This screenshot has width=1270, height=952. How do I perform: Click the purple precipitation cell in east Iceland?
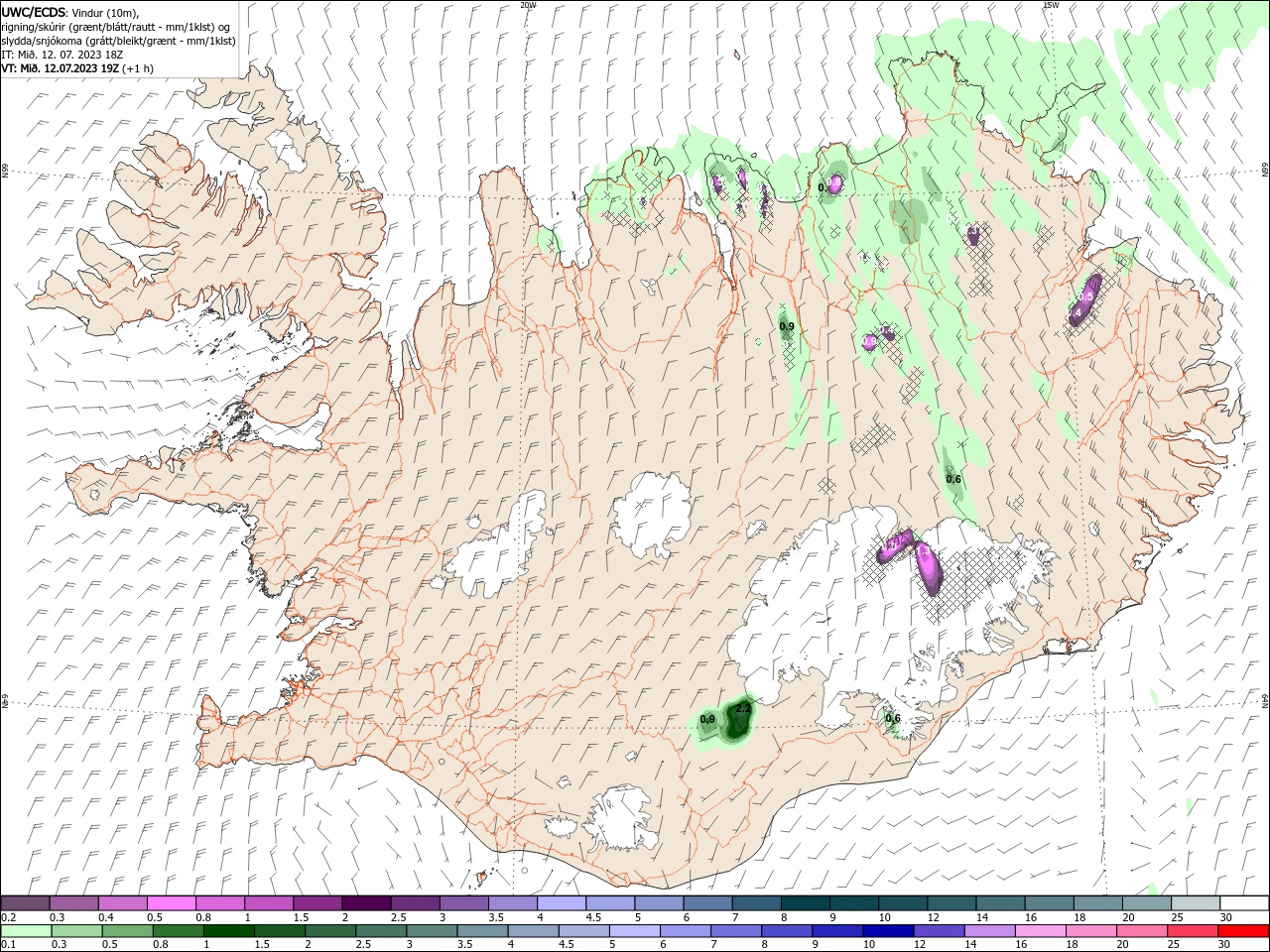tap(1084, 297)
